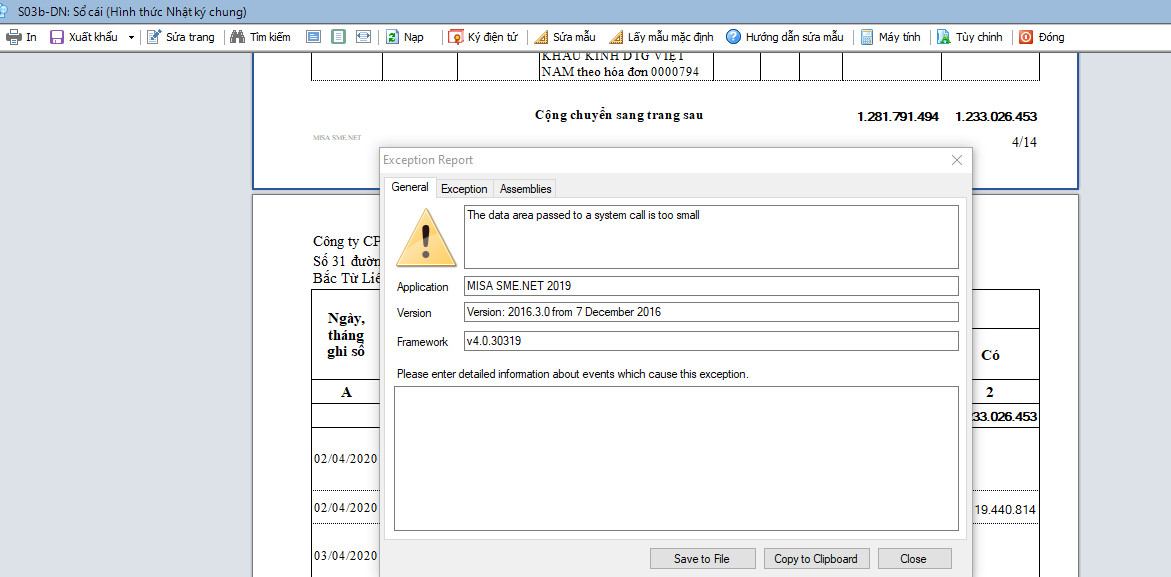Screen dimensions: 1171x577
Task: Open the Xuất khẩu dropdown arrow
Action: pyautogui.click(x=131, y=37)
